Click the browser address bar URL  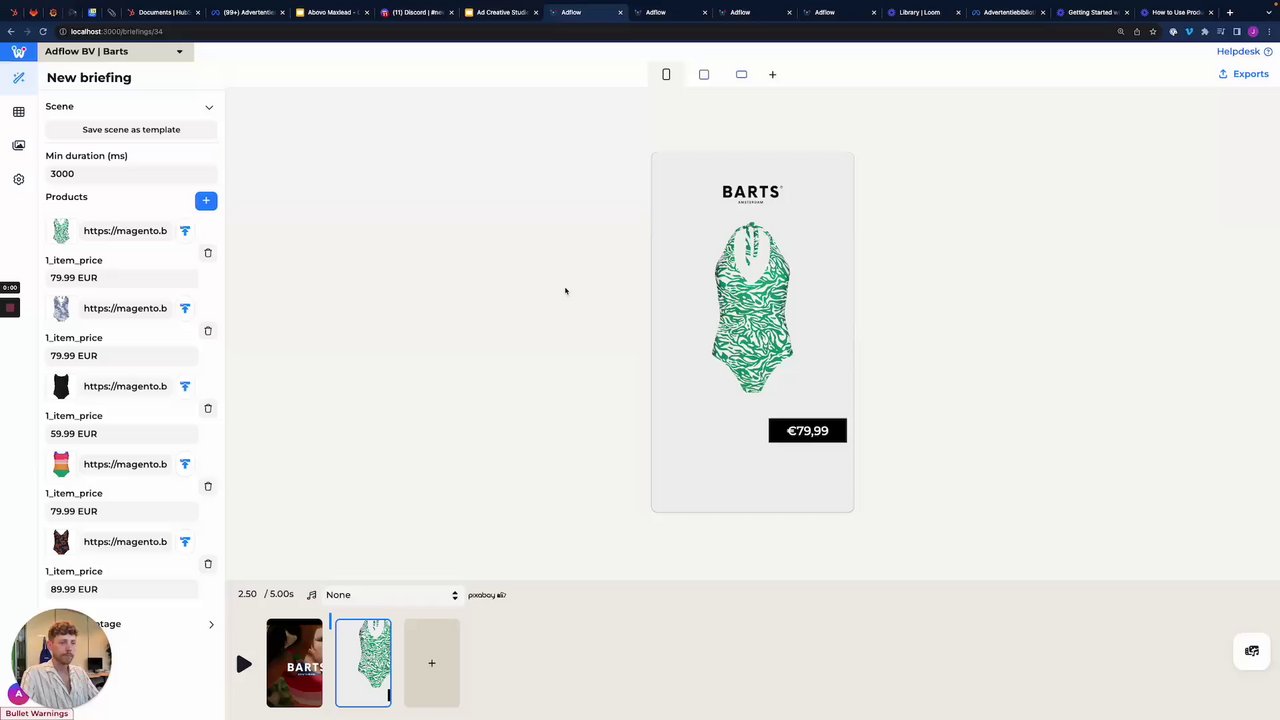pos(116,31)
